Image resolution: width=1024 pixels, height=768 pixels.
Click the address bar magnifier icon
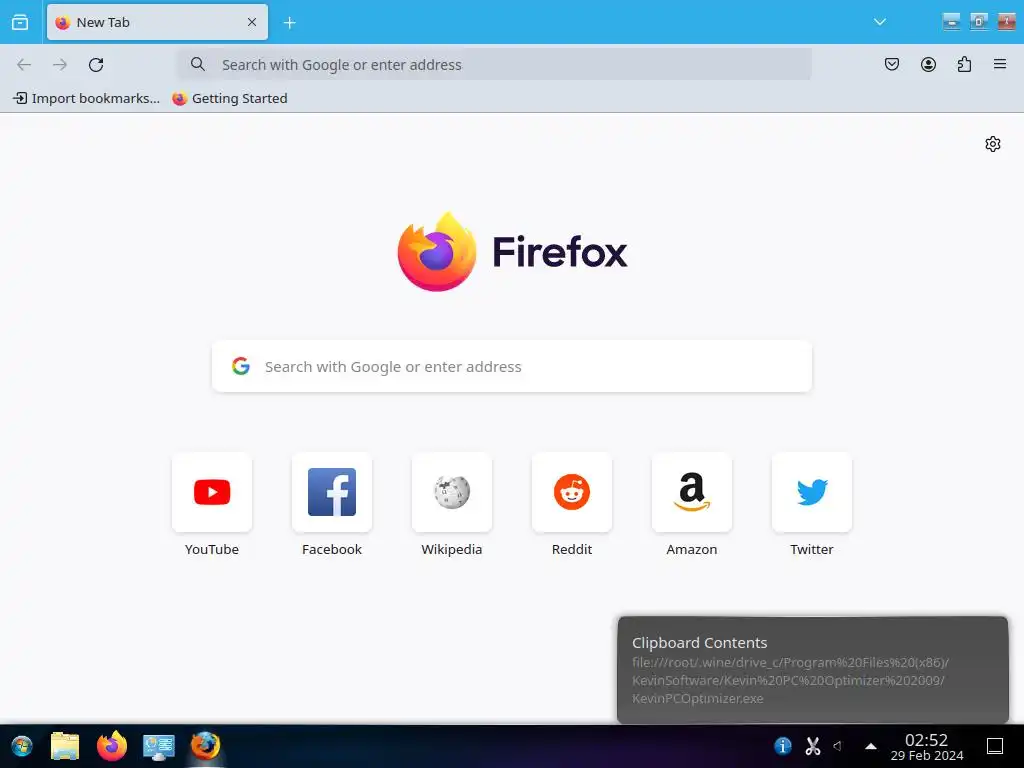coord(198,64)
